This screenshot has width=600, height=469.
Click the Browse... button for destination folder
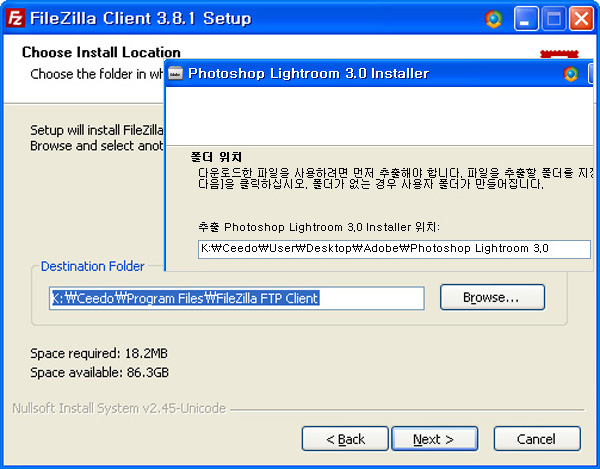(x=492, y=297)
